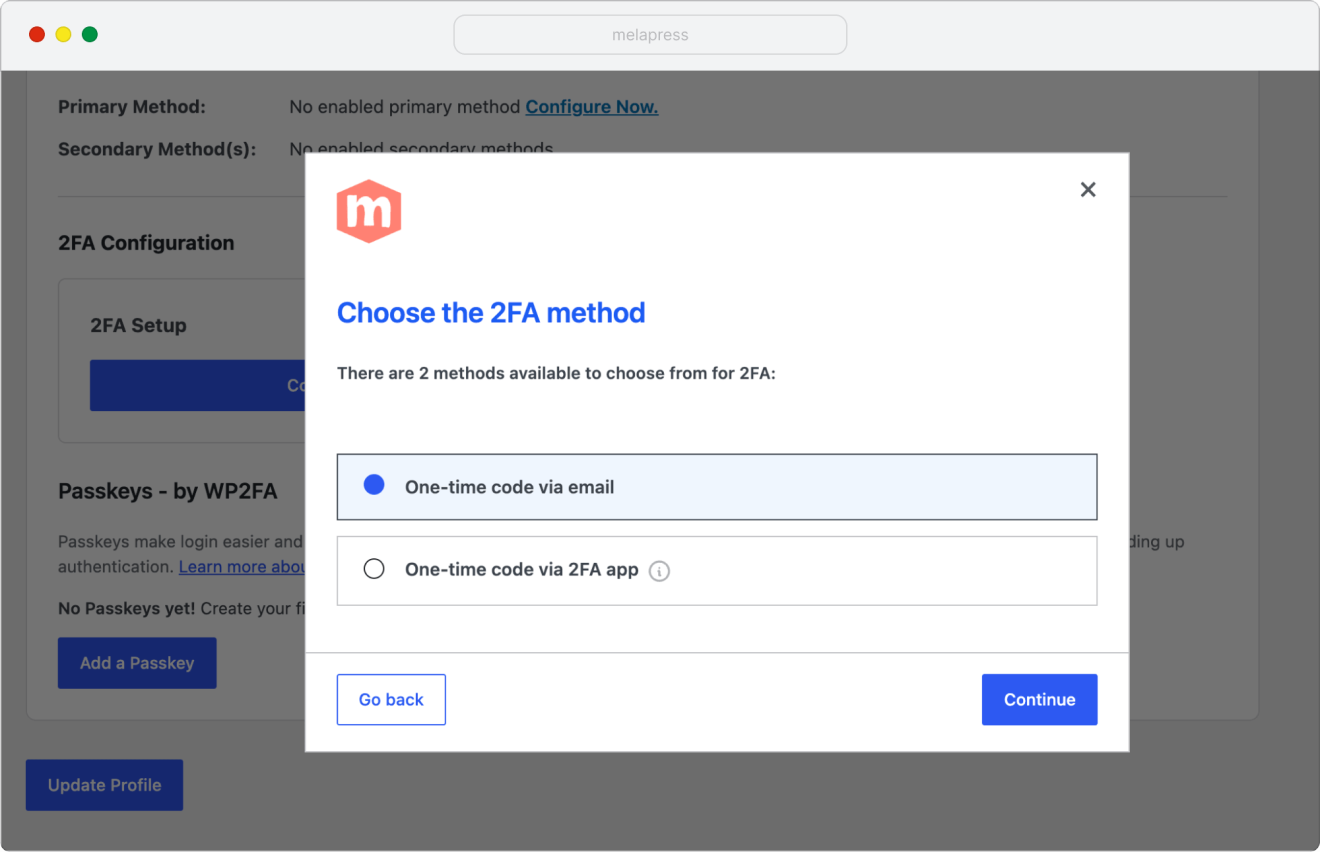This screenshot has height=852, width=1320.
Task: Click the blue 2FA Setup configure button
Action: tap(198, 386)
